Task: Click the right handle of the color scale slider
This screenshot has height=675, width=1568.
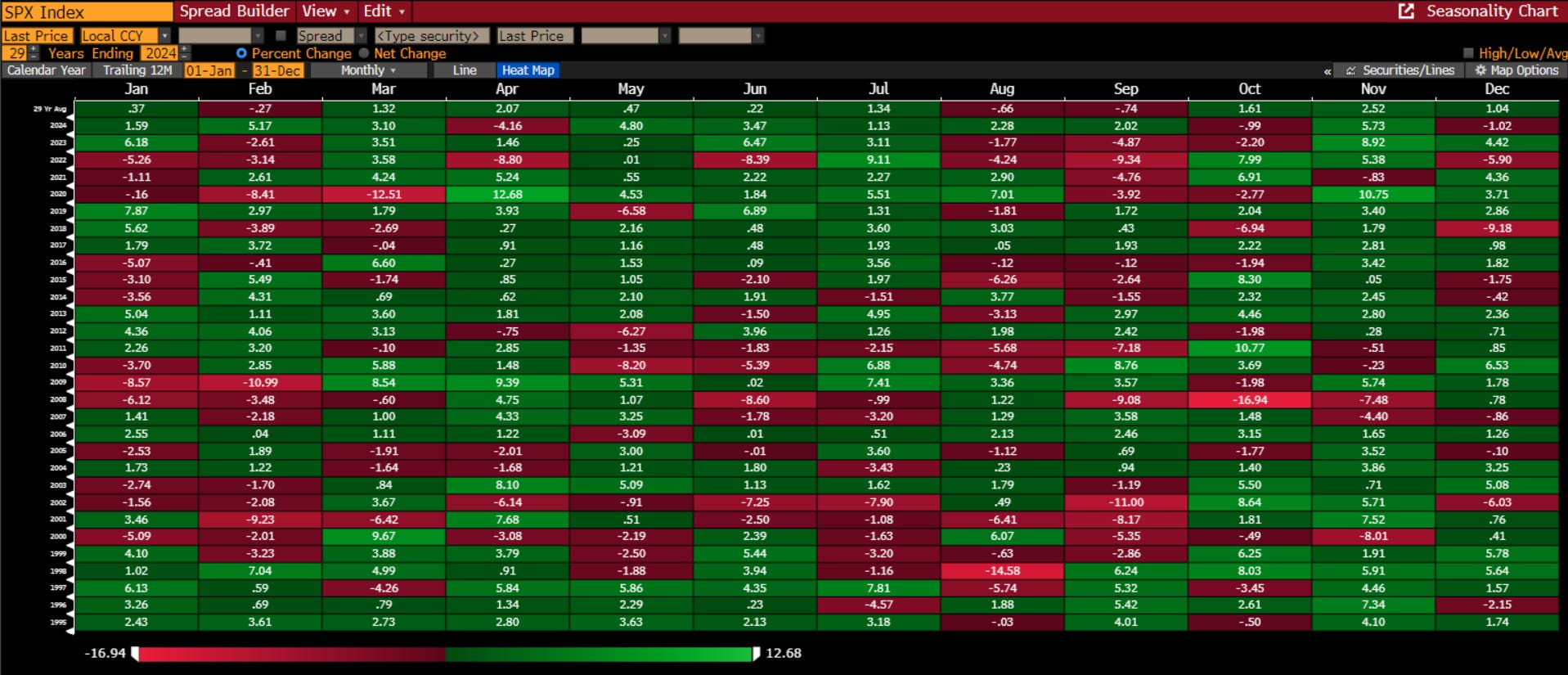Action: point(756,653)
